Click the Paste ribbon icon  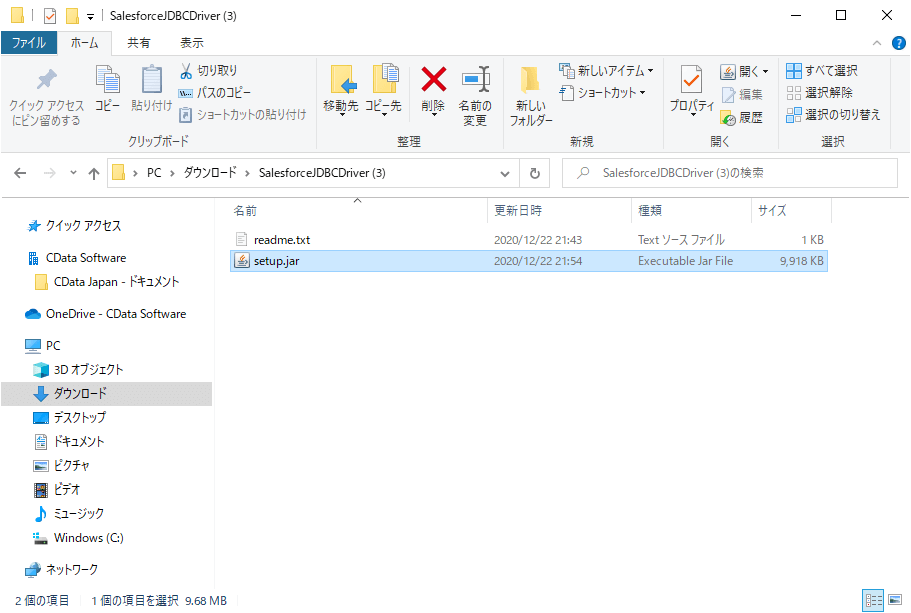[x=152, y=89]
